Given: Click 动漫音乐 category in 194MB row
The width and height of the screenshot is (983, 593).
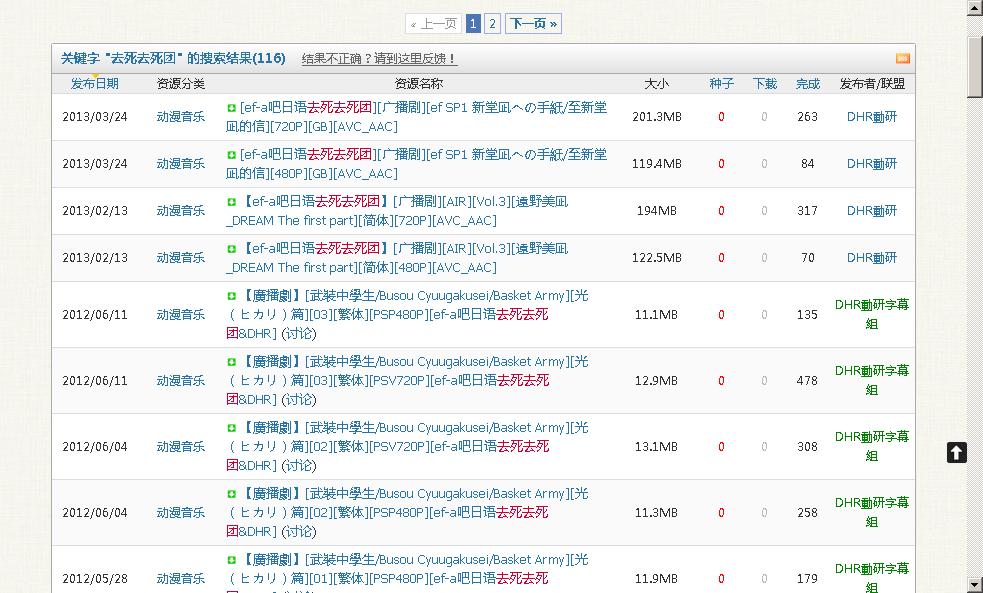Looking at the screenshot, I should coord(181,211).
